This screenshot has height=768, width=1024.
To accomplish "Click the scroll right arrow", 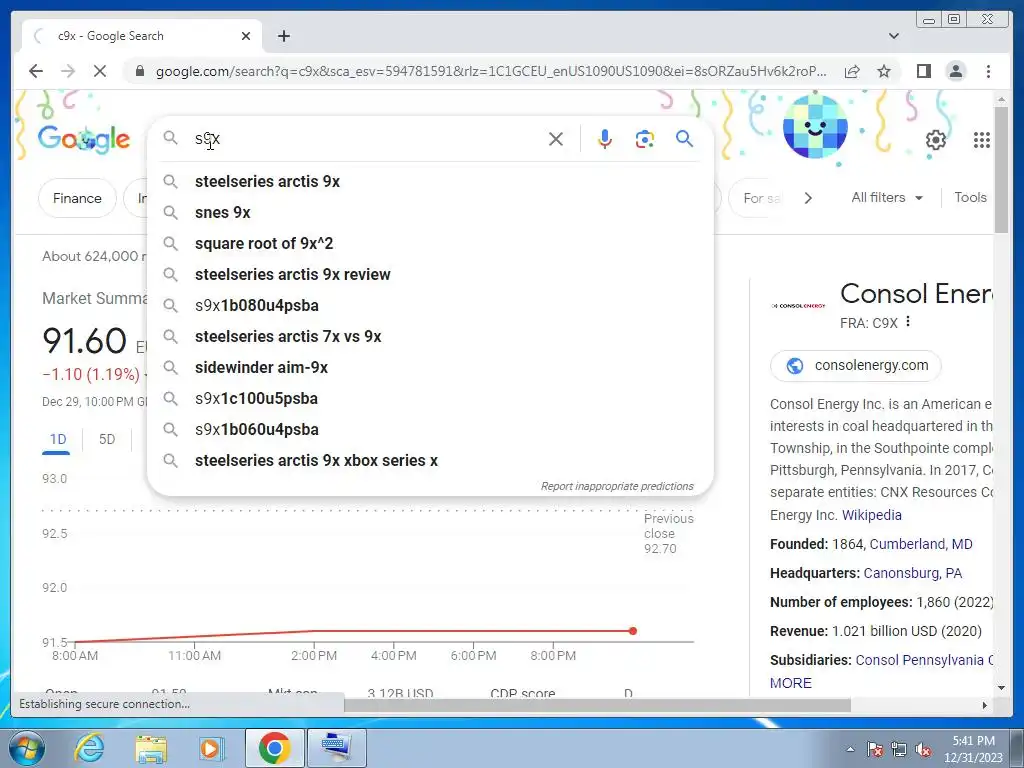I will coord(985,705).
